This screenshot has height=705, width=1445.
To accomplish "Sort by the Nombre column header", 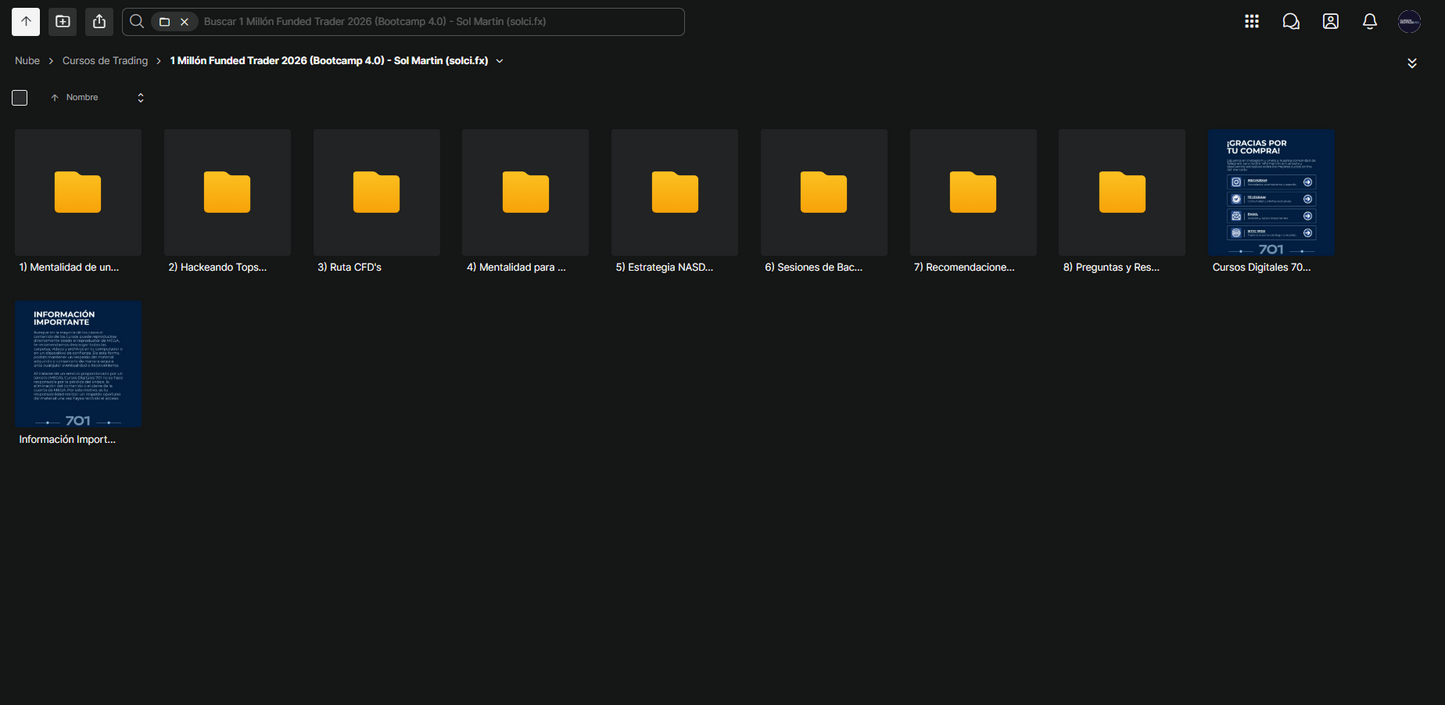I will pos(82,98).
